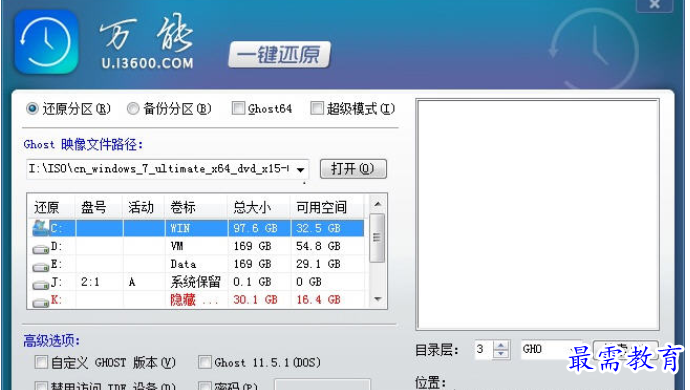Open the Ghost image path dropdown arrow
The height and width of the screenshot is (390, 690).
(301, 169)
